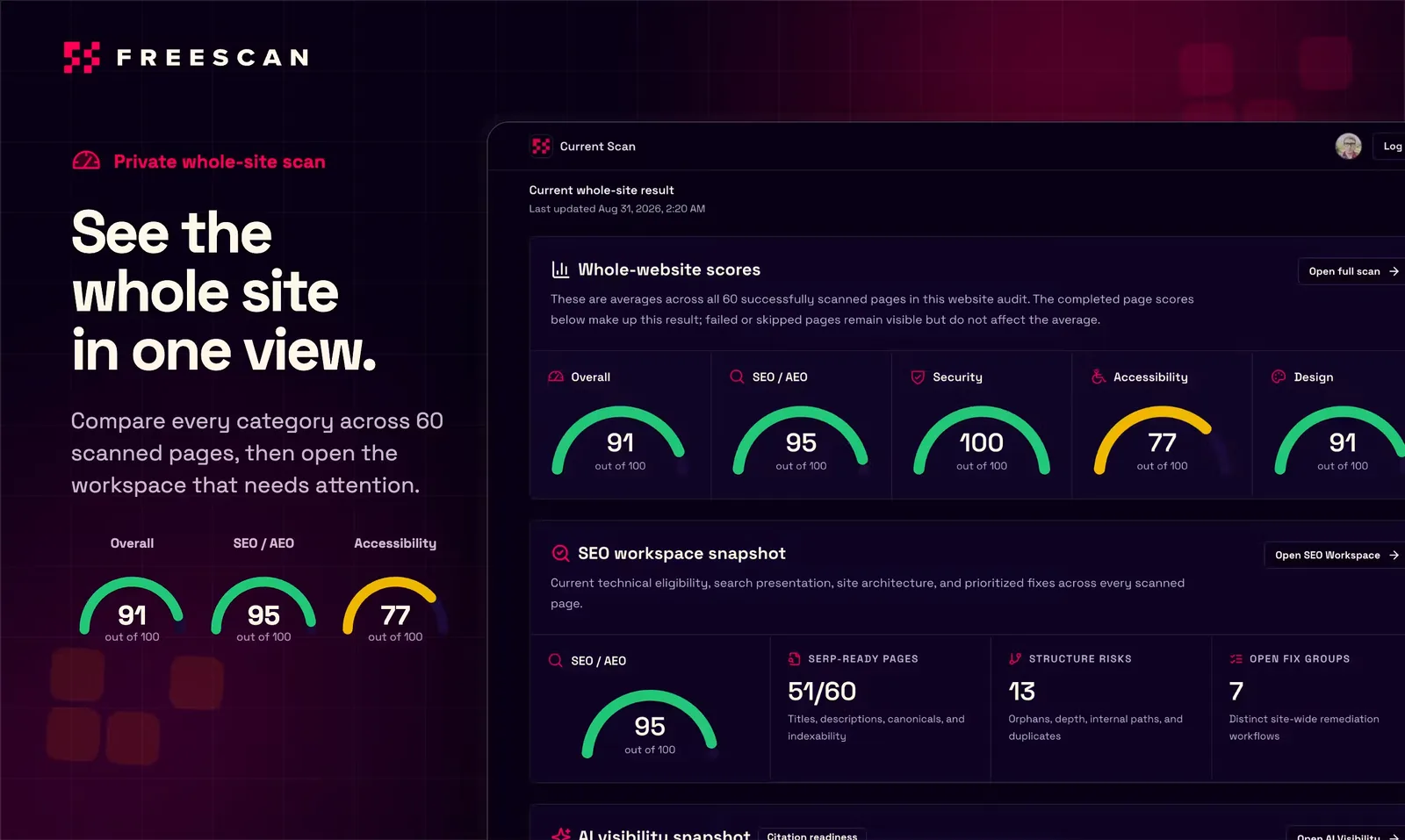Click "Last updated Aug 31, 2026, 2:20 AM"

617,209
